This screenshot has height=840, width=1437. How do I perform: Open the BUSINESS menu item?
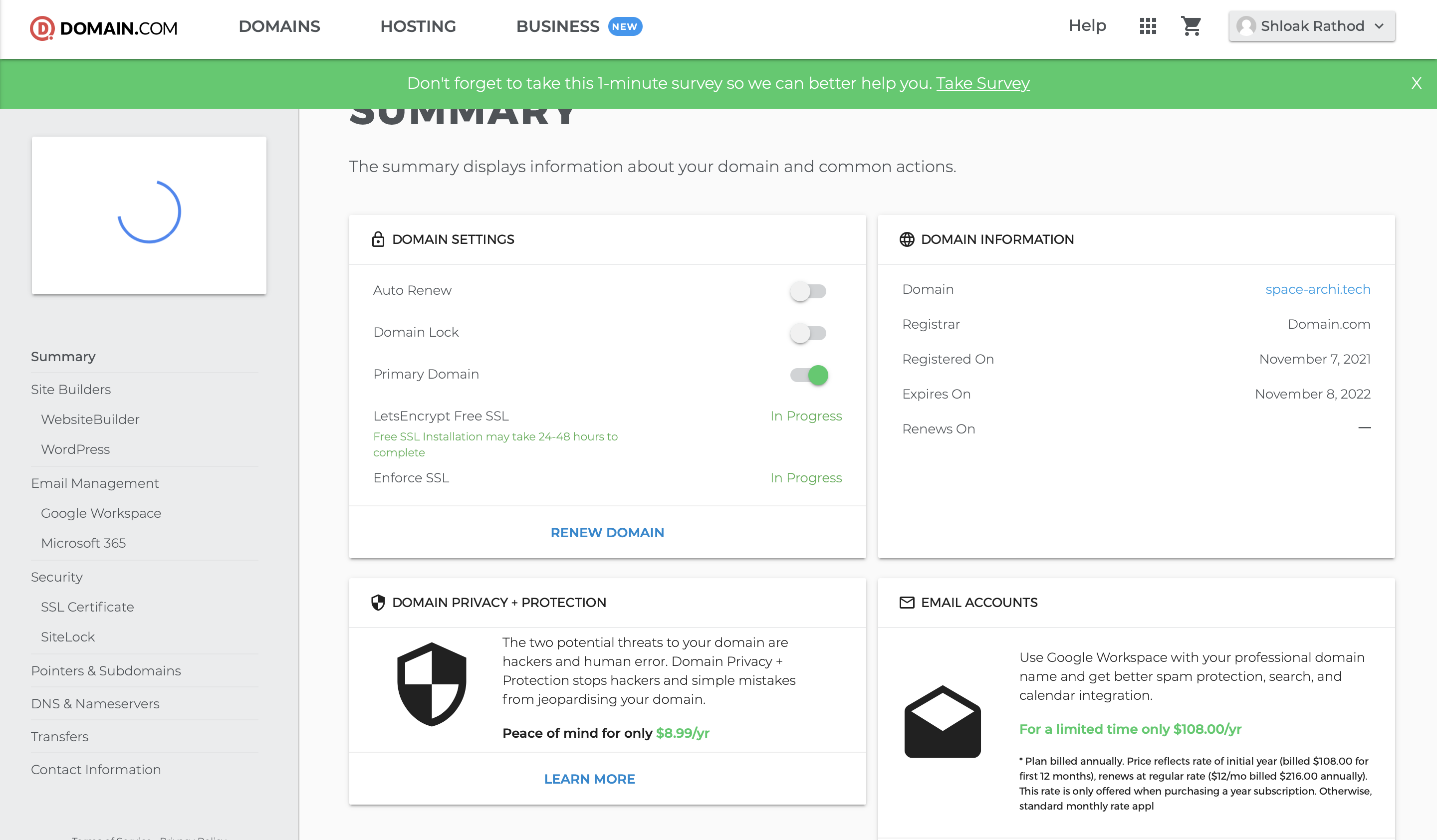tap(557, 26)
